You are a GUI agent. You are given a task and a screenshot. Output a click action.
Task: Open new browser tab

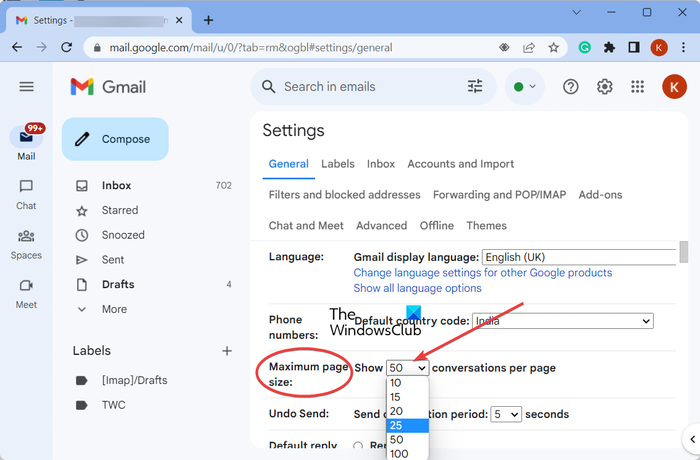point(208,20)
